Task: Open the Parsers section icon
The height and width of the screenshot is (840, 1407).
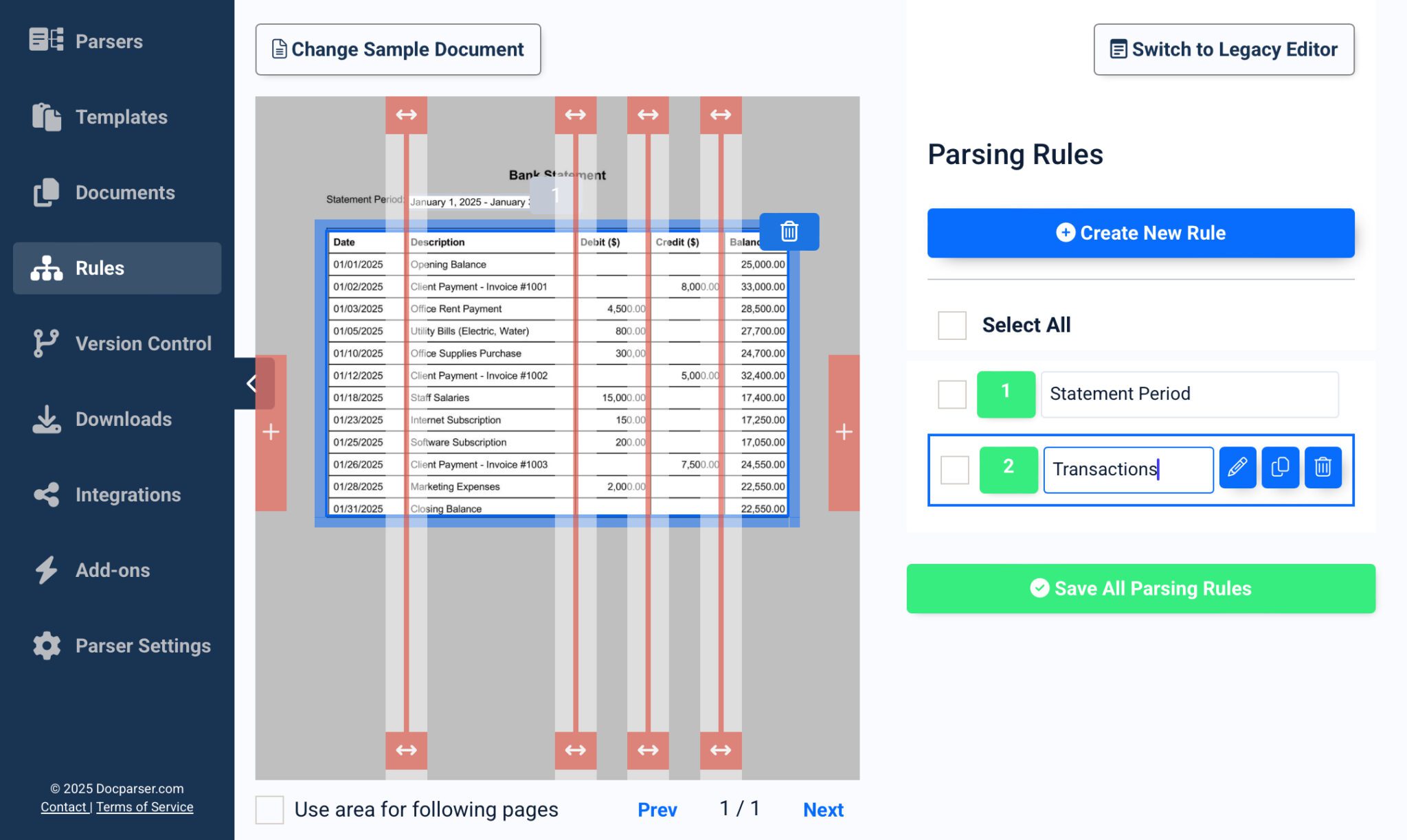Action: [44, 41]
